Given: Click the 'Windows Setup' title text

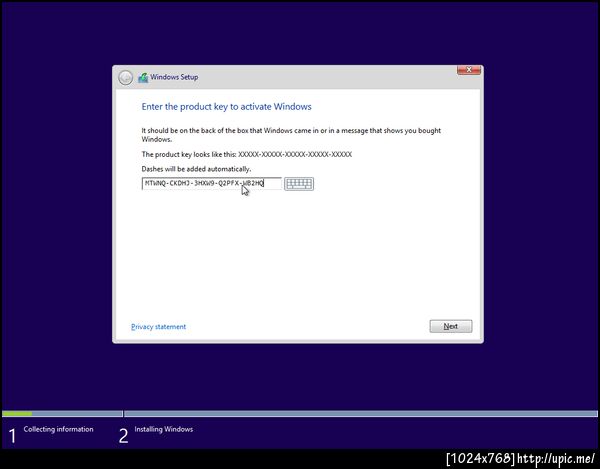Looking at the screenshot, I should pos(174,77).
